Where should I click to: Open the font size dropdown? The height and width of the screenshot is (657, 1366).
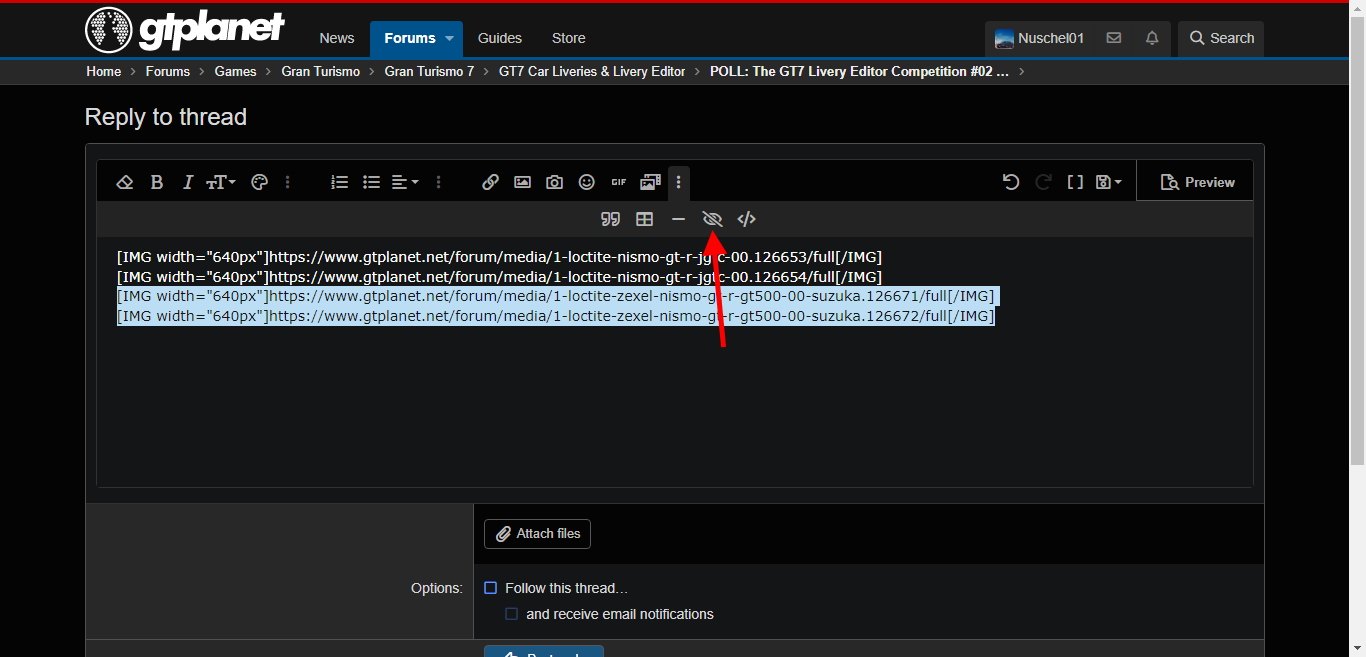221,182
